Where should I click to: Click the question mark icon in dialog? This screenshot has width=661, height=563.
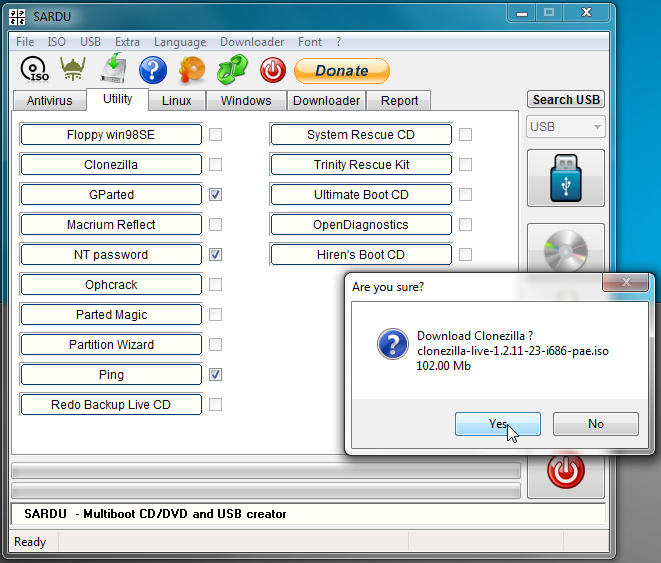pyautogui.click(x=392, y=344)
